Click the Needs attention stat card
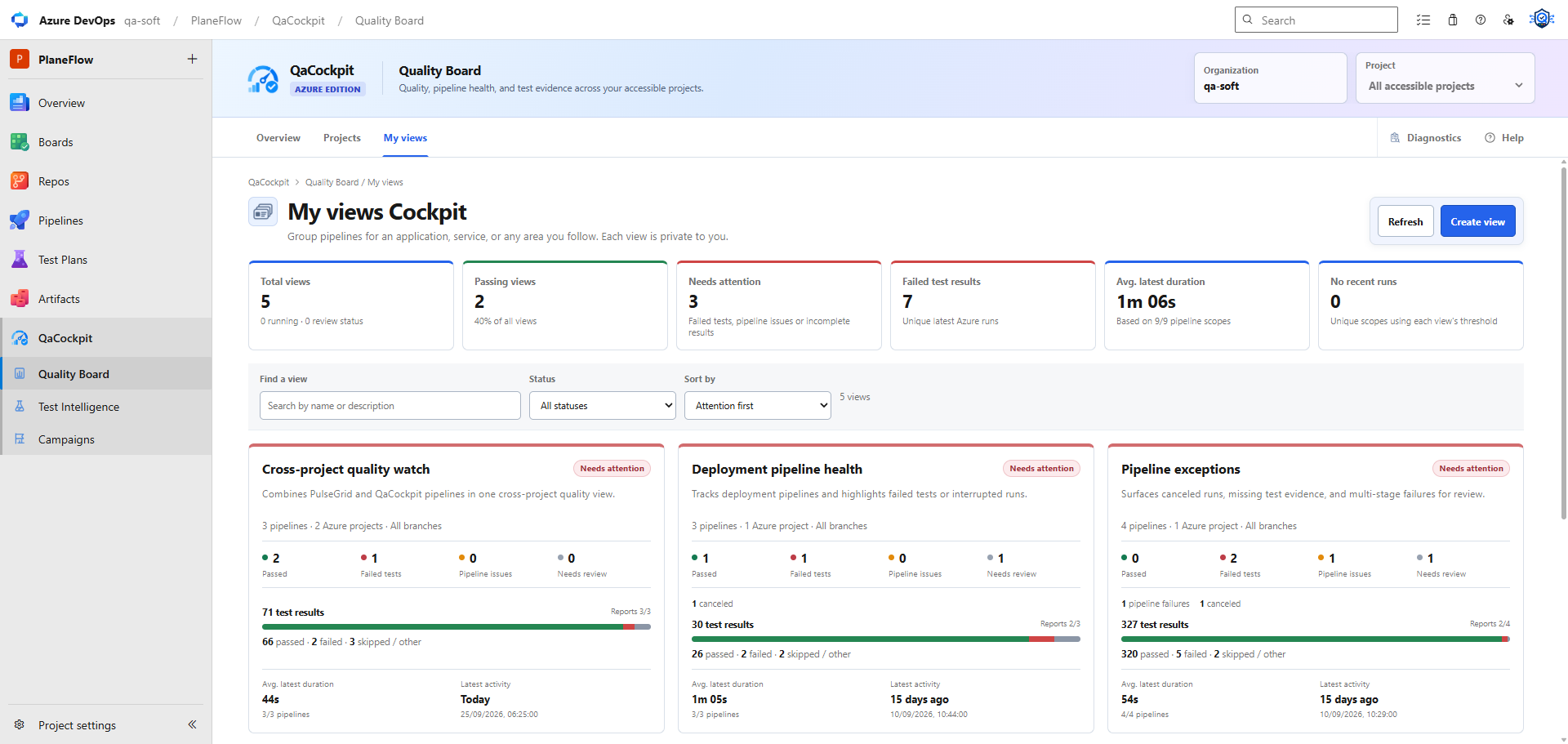This screenshot has height=744, width=1568. 779,305
